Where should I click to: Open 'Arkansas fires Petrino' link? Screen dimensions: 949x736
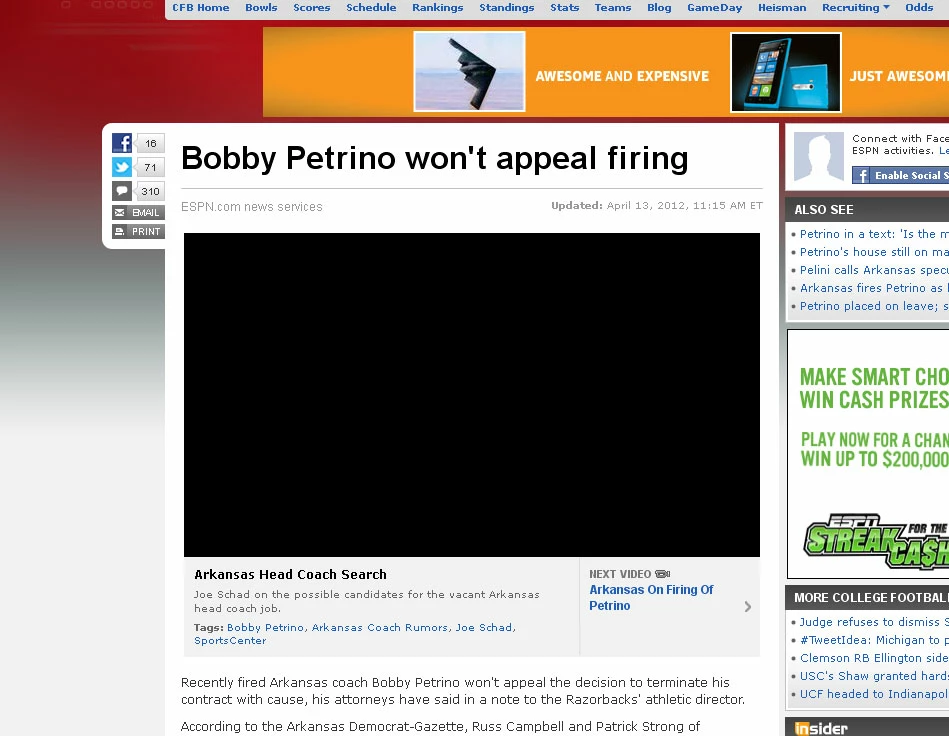(x=874, y=288)
